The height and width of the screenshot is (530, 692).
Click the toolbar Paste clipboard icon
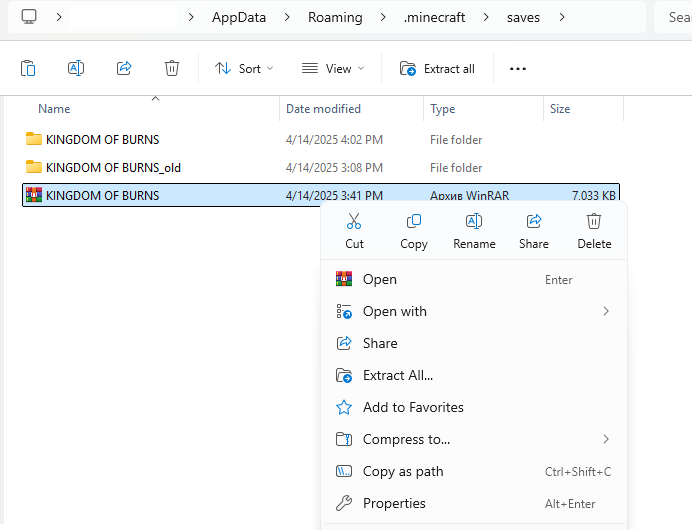pyautogui.click(x=28, y=68)
